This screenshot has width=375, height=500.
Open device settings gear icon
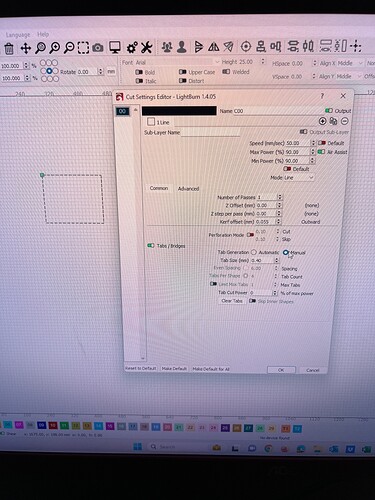pyautogui.click(x=132, y=47)
